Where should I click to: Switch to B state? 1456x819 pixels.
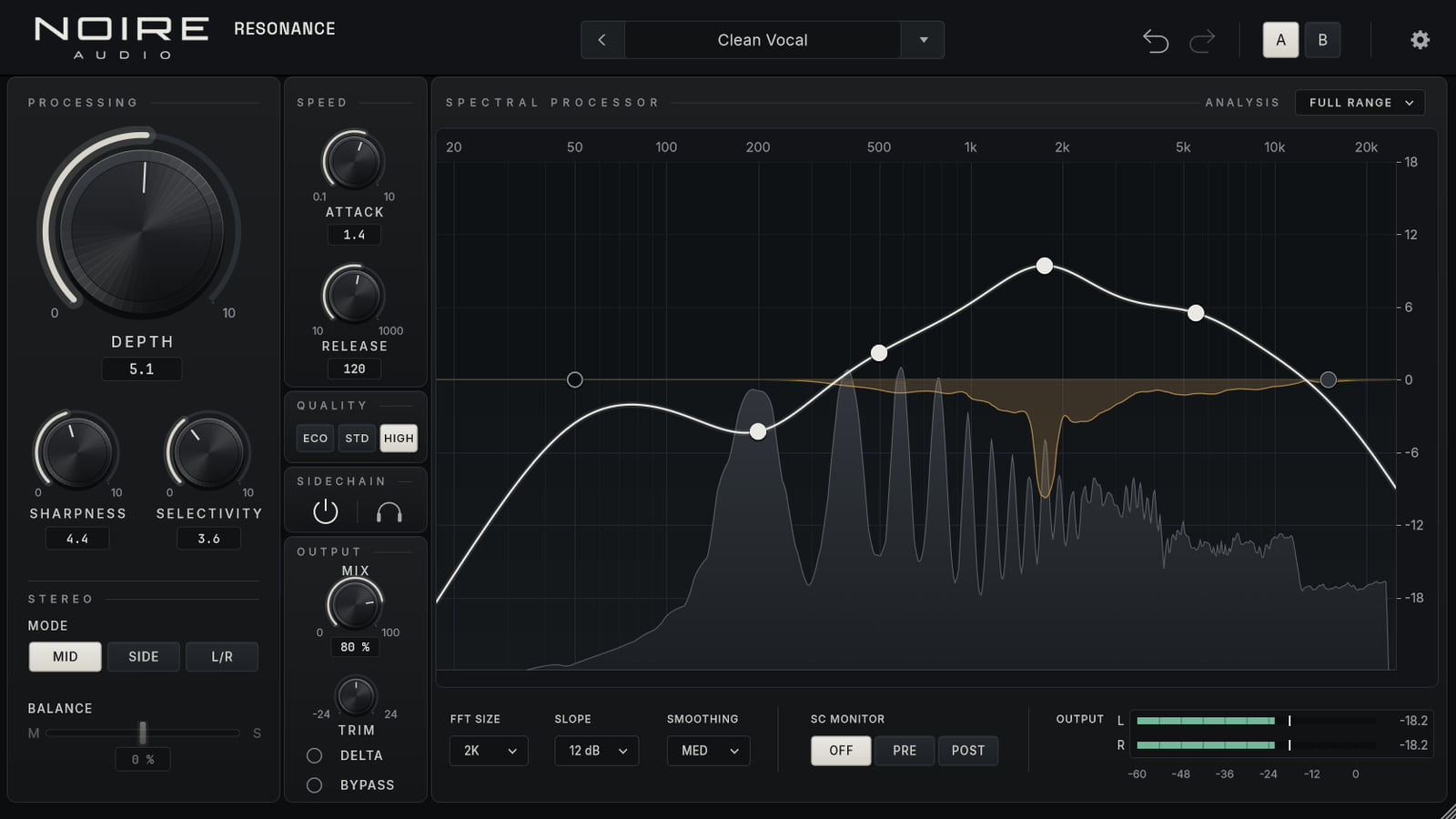[x=1322, y=40]
